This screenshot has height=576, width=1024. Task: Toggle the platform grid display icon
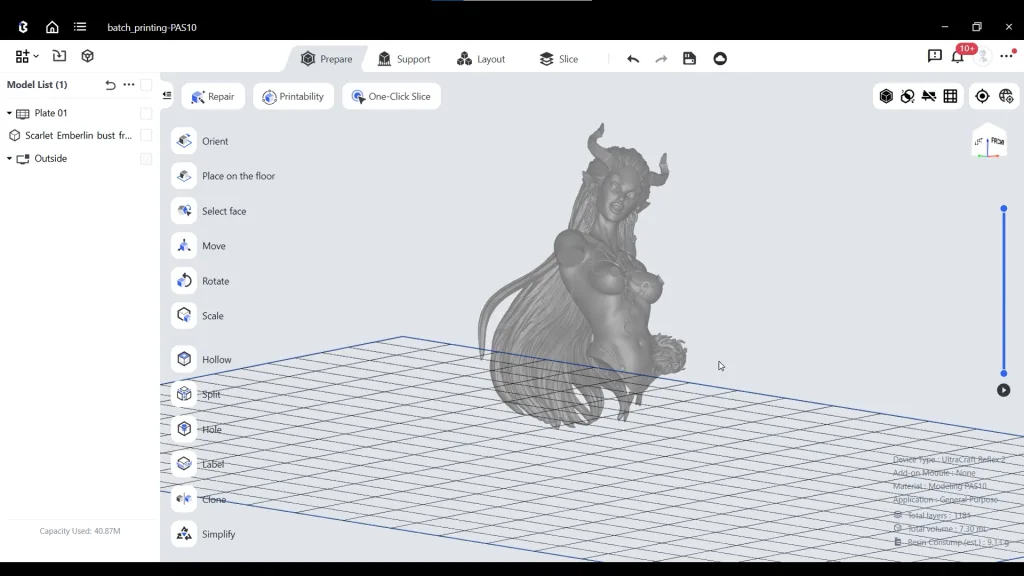point(950,97)
